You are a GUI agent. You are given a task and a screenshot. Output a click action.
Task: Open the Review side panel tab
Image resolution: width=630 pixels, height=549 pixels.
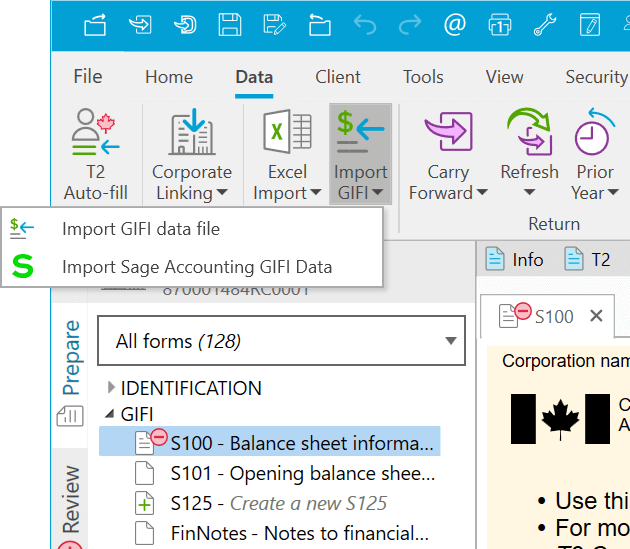(x=70, y=500)
